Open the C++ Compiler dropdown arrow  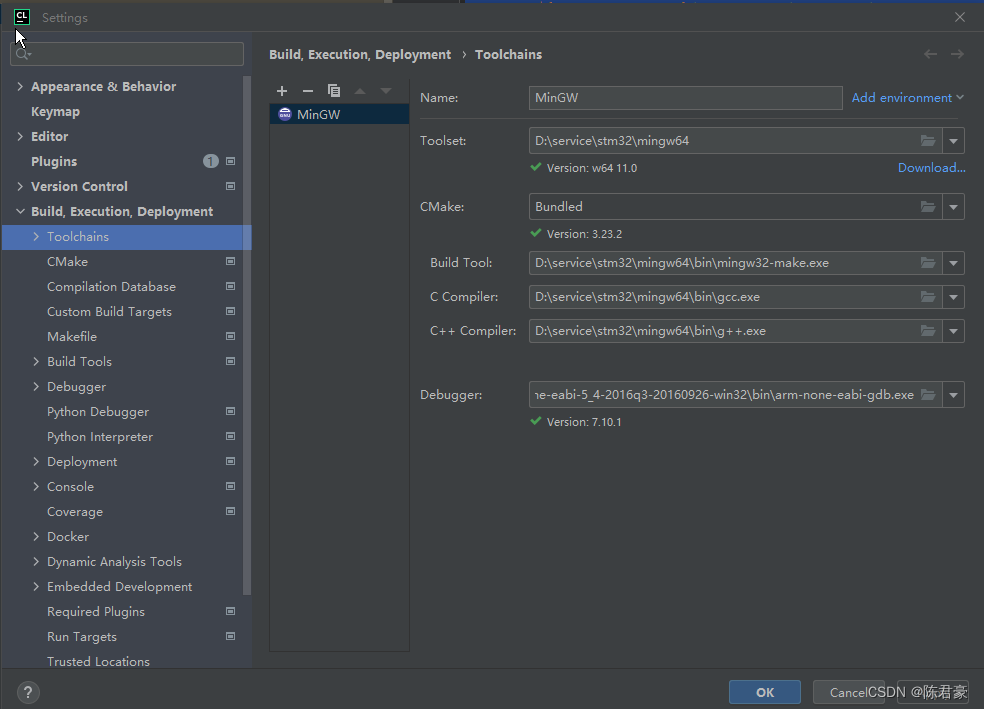pyautogui.click(x=953, y=331)
